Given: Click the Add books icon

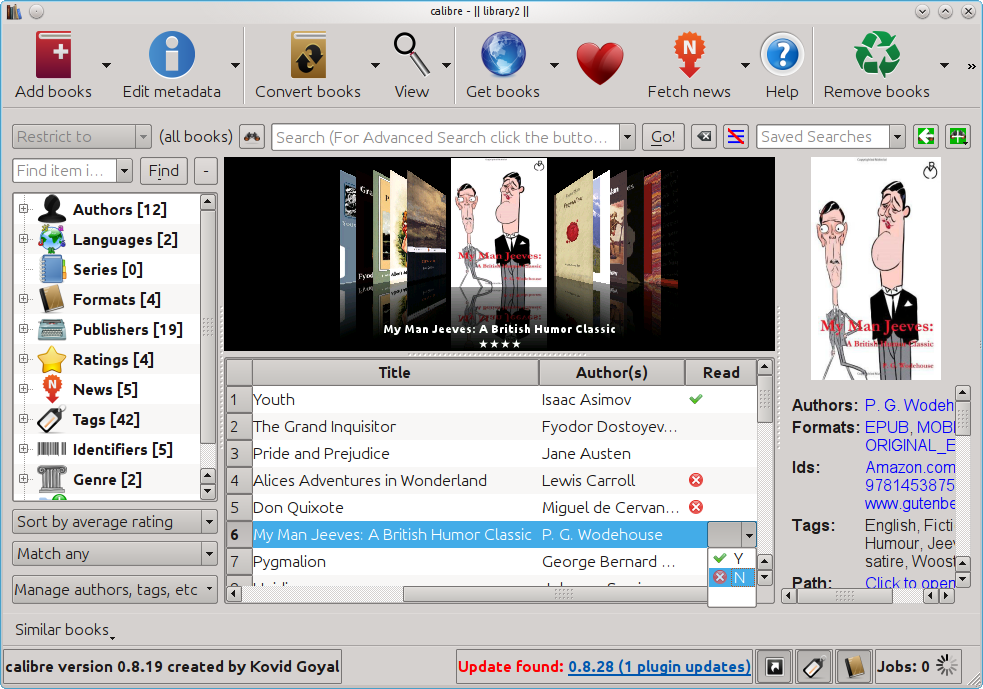Looking at the screenshot, I should [53, 55].
